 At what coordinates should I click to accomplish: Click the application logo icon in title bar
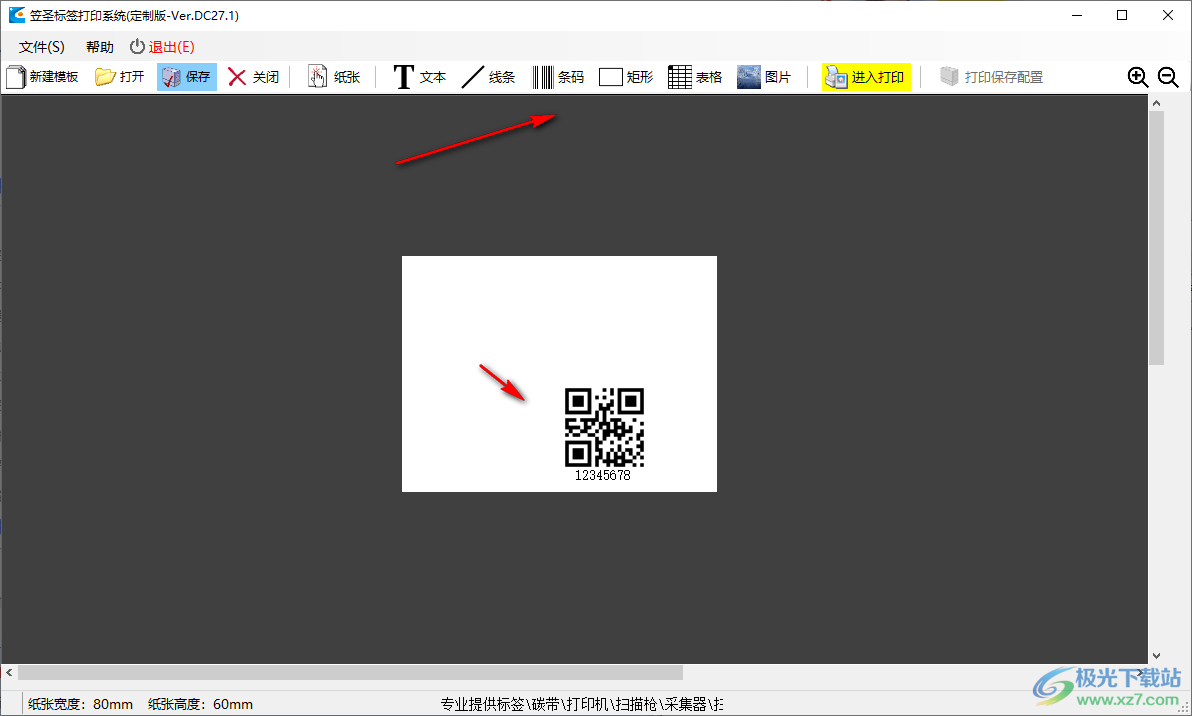pyautogui.click(x=17, y=15)
